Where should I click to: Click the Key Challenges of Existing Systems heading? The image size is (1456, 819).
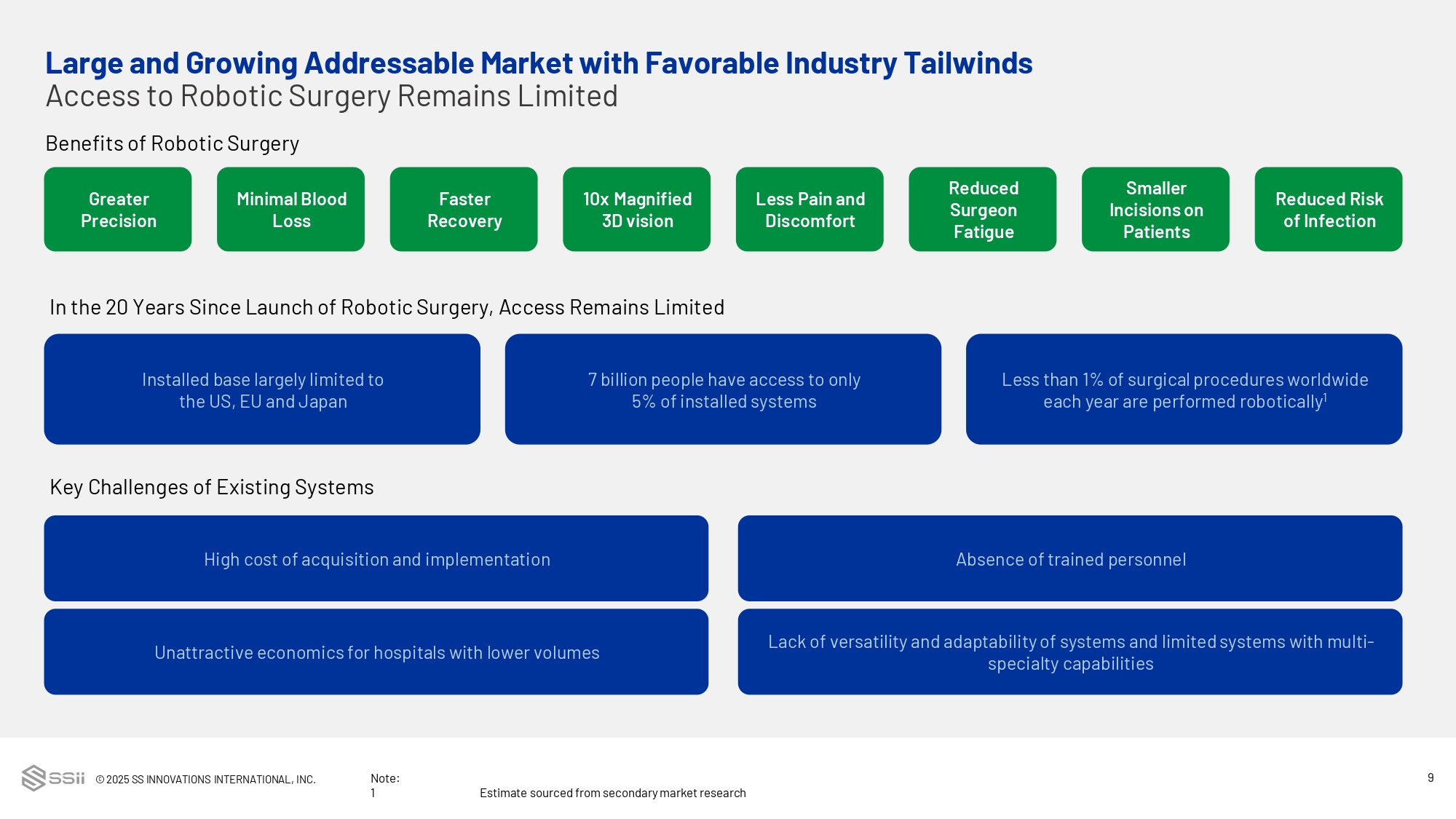211,487
